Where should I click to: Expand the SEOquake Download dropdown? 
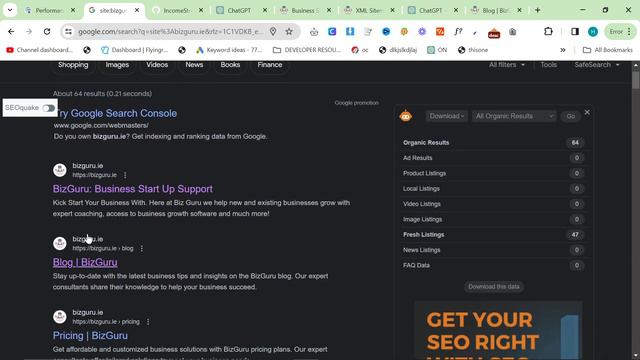447,116
